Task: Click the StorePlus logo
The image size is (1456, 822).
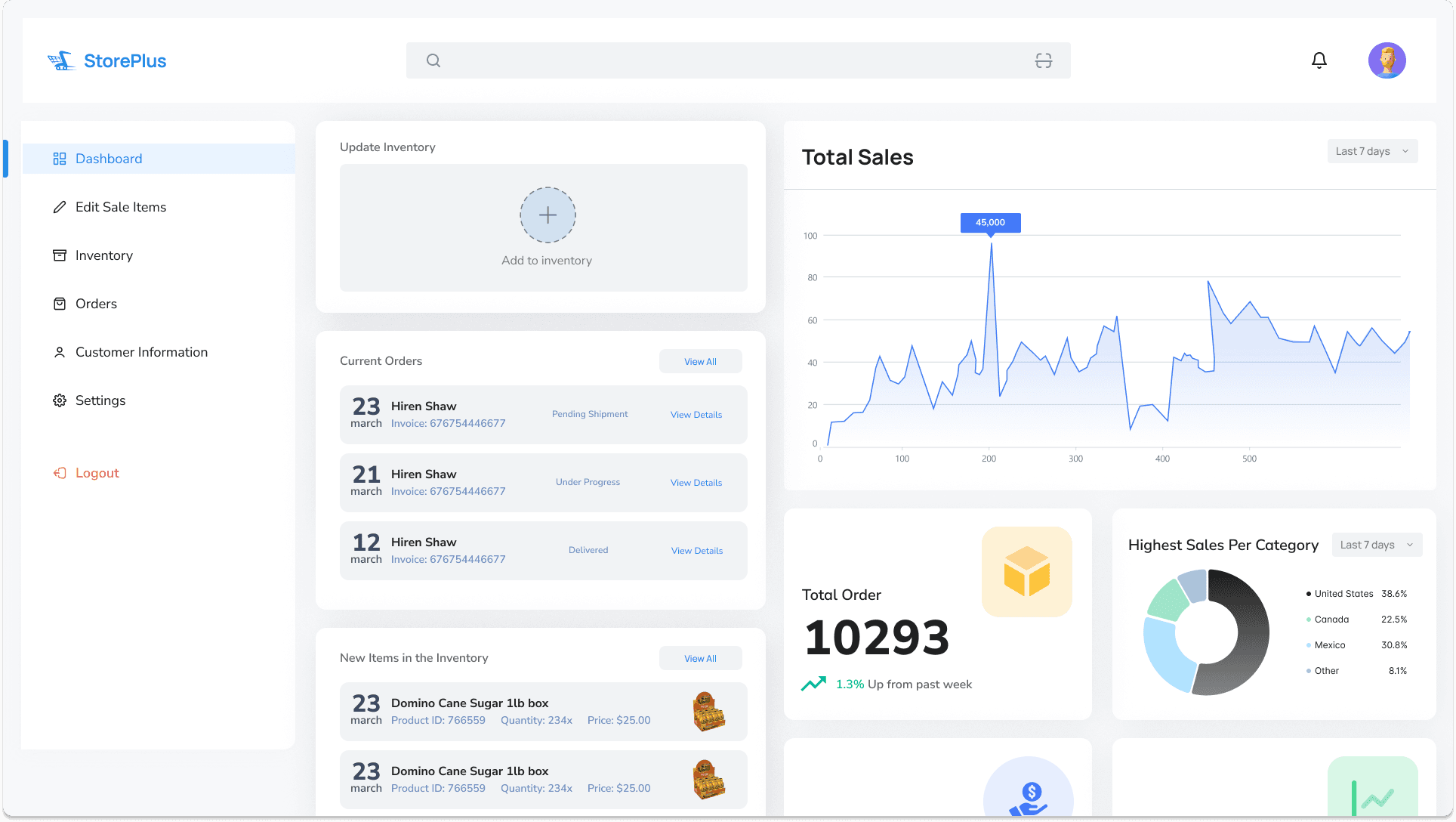Action: click(x=107, y=61)
